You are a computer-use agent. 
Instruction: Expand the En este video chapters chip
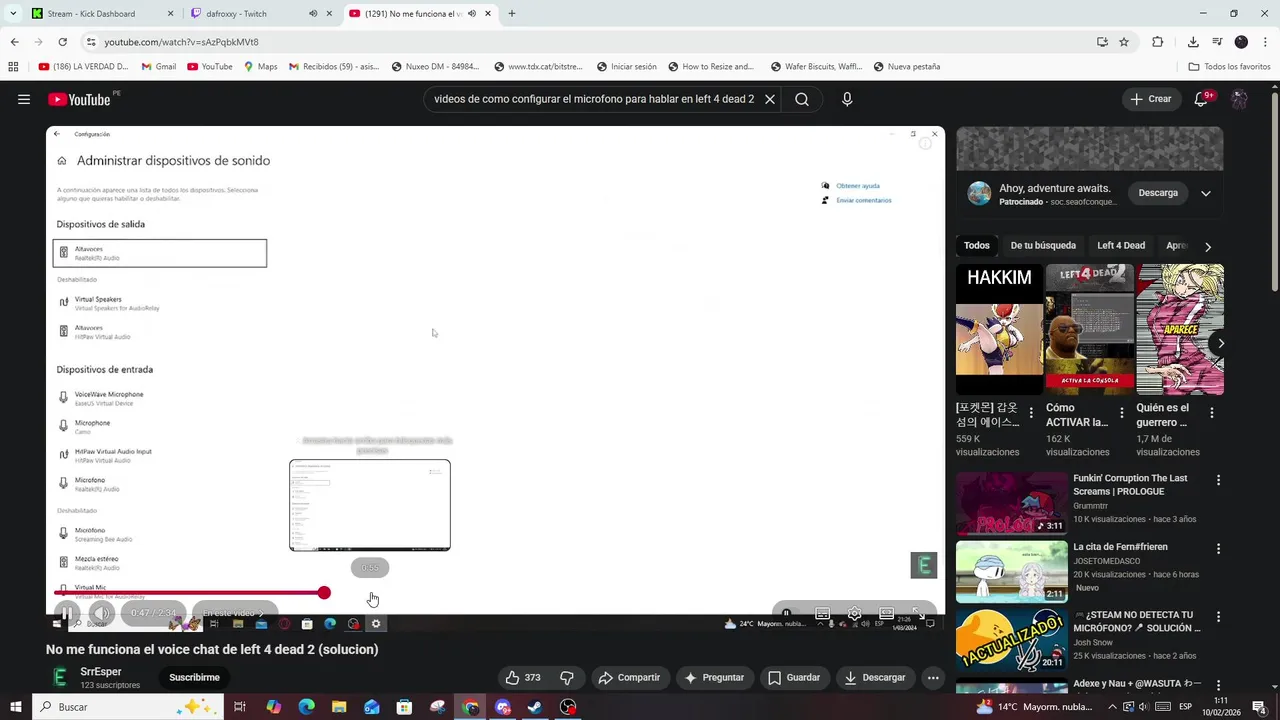(x=234, y=613)
